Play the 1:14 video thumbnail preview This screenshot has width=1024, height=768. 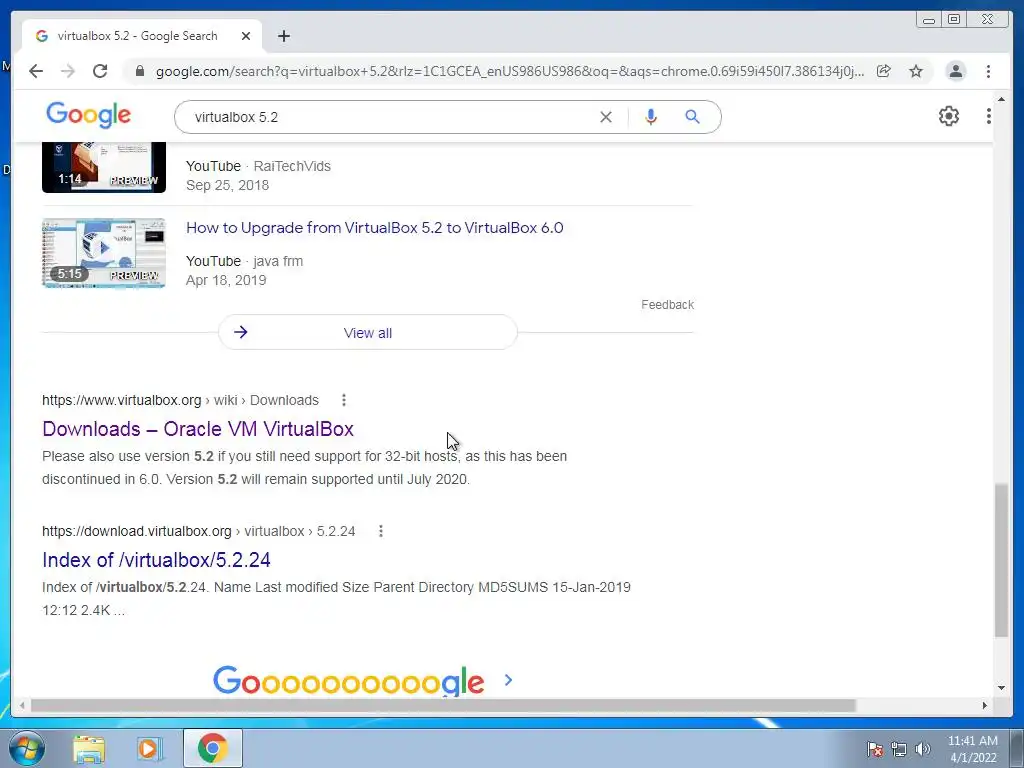click(x=104, y=168)
